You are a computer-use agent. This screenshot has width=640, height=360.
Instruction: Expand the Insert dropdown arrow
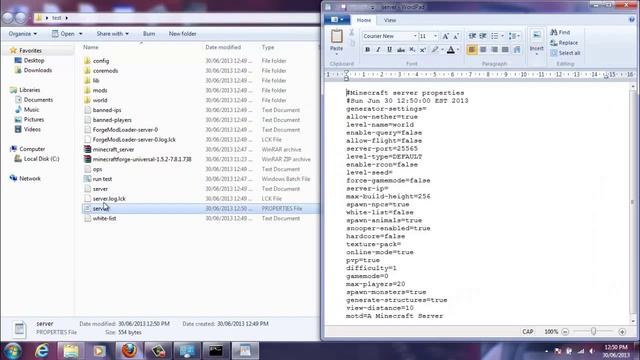[x=537, y=54]
